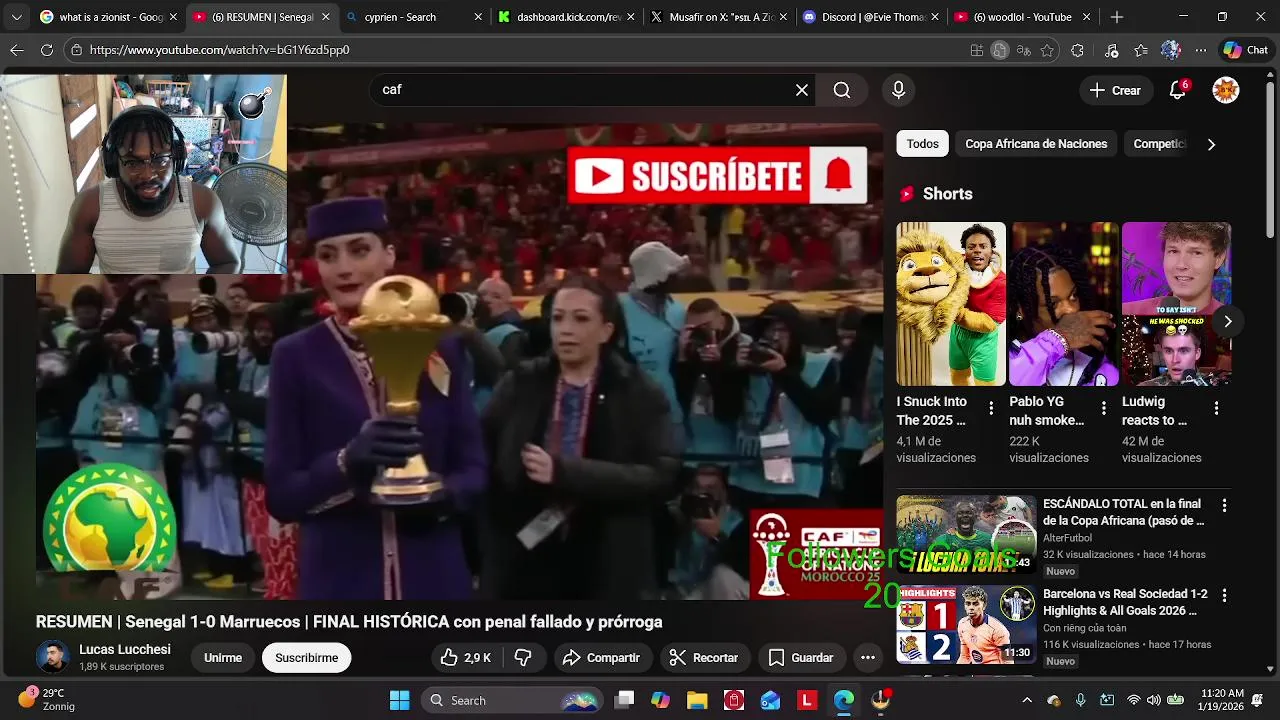This screenshot has width=1280, height=720.
Task: Clear the YouTube search text
Action: click(x=802, y=90)
